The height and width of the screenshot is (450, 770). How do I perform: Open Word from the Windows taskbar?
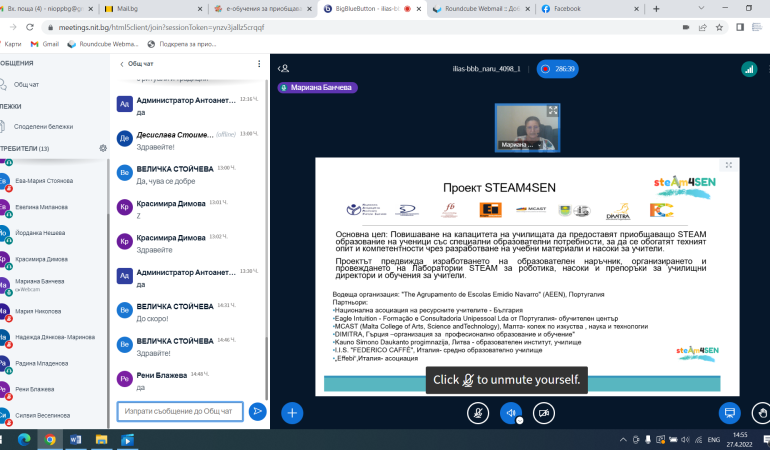pos(77,439)
